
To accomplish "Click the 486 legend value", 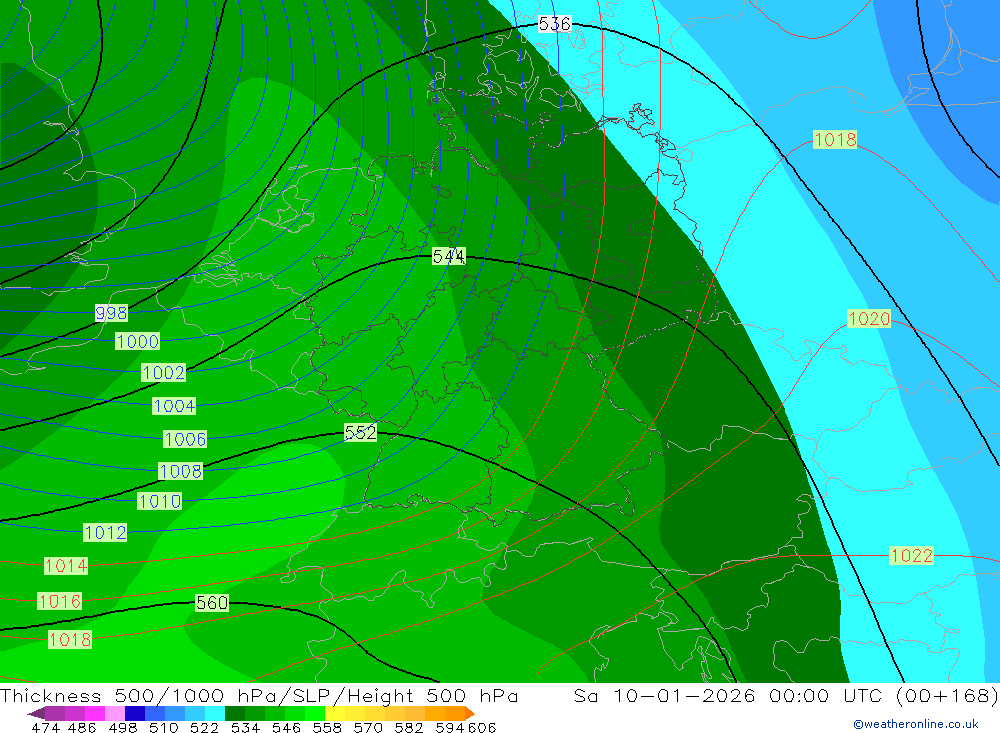I will coord(82,728).
